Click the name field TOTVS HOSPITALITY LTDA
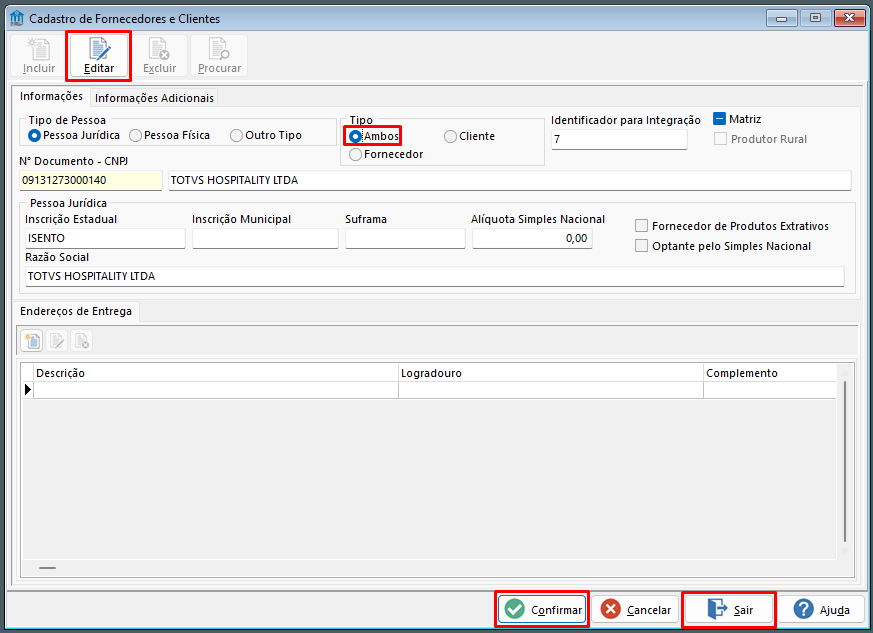 [509, 180]
